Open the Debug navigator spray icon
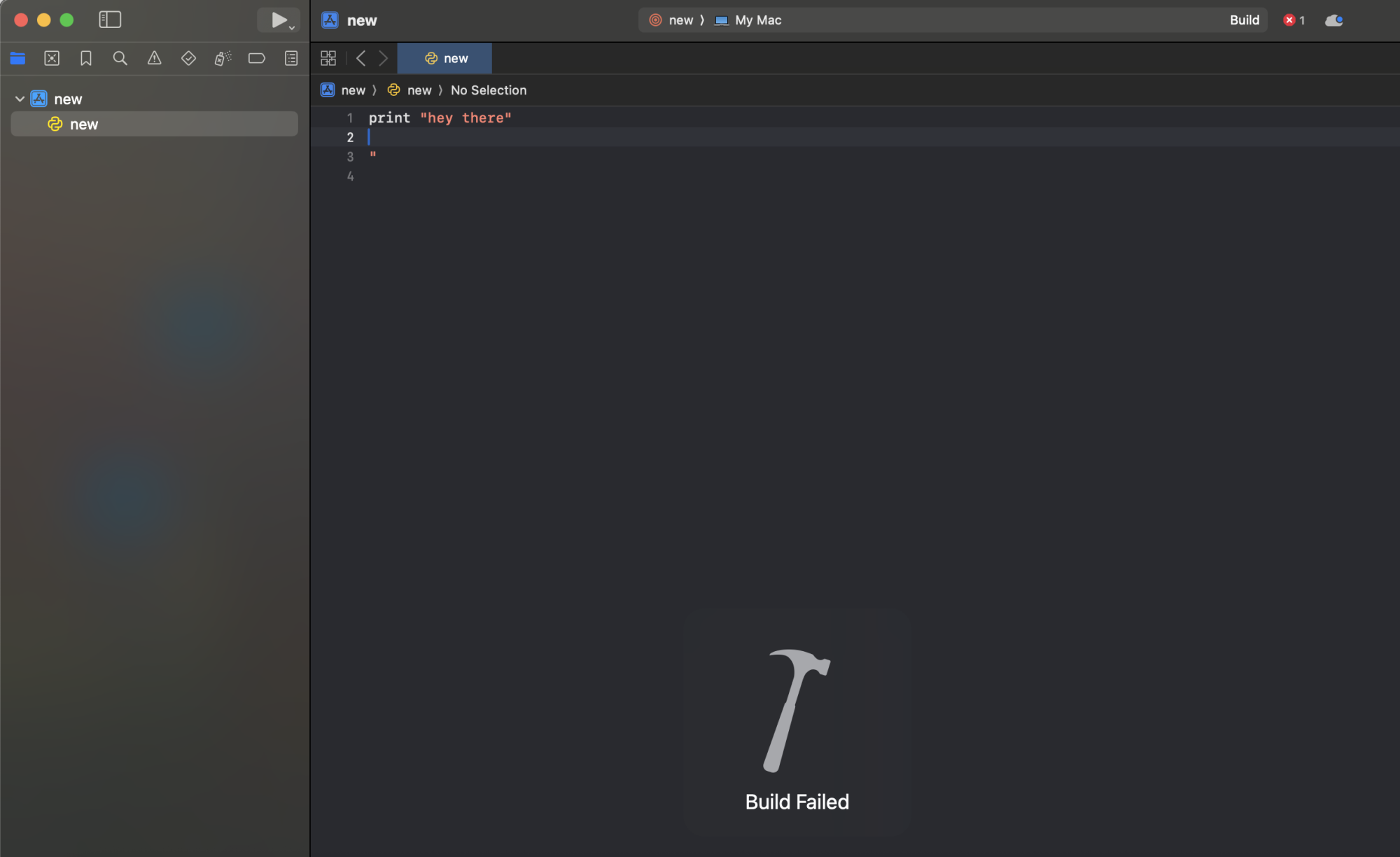The image size is (1400, 857). click(x=223, y=58)
